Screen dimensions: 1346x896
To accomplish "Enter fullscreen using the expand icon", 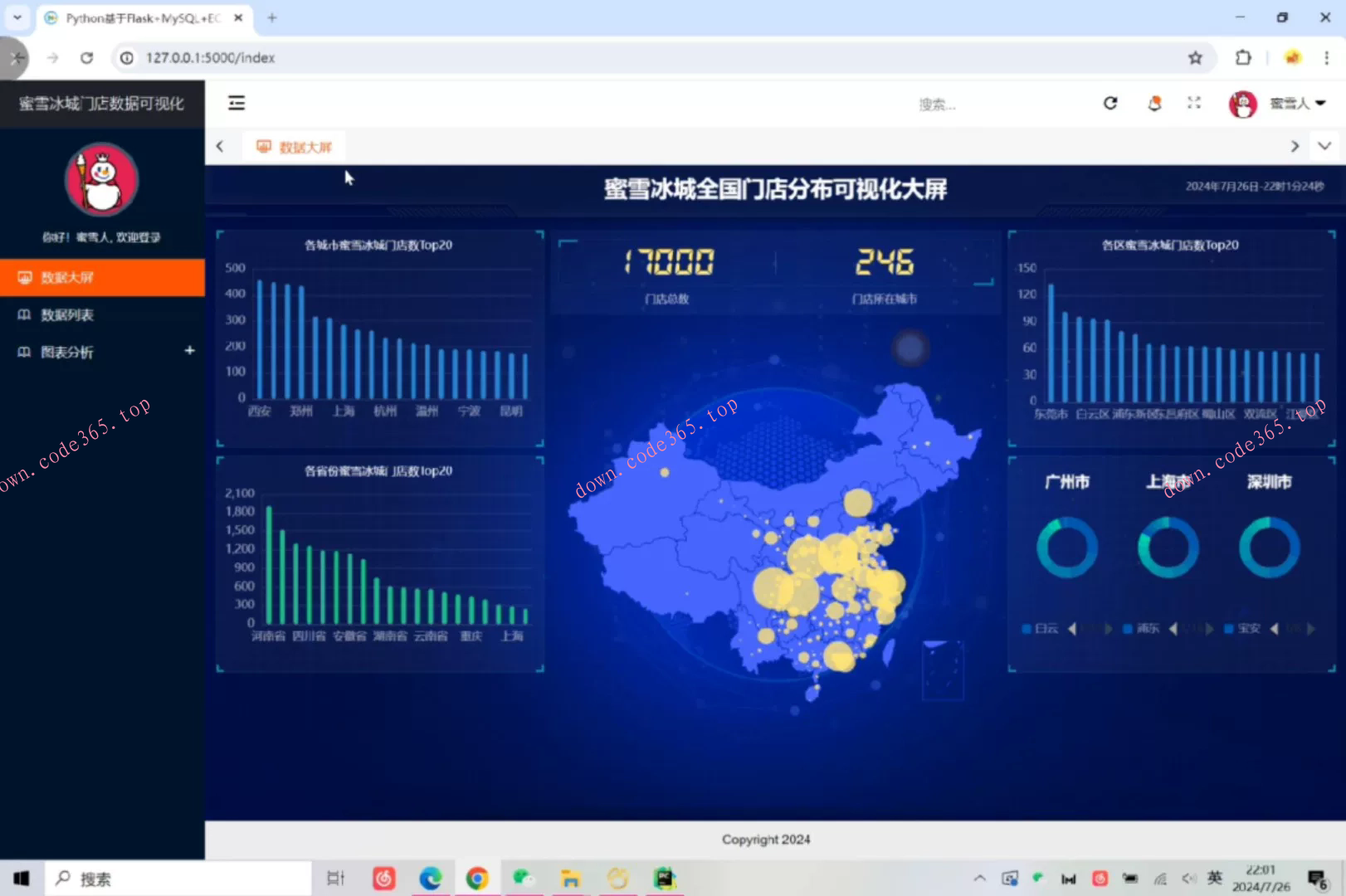I will (1194, 103).
